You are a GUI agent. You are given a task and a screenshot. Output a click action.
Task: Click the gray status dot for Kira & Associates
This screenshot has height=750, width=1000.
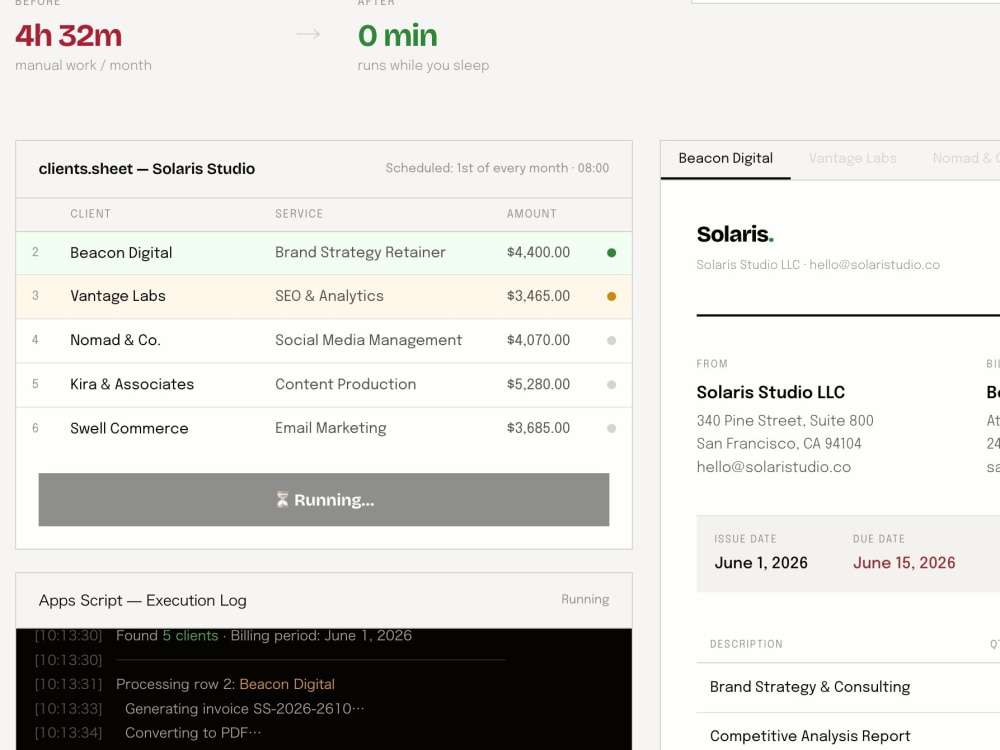point(611,385)
